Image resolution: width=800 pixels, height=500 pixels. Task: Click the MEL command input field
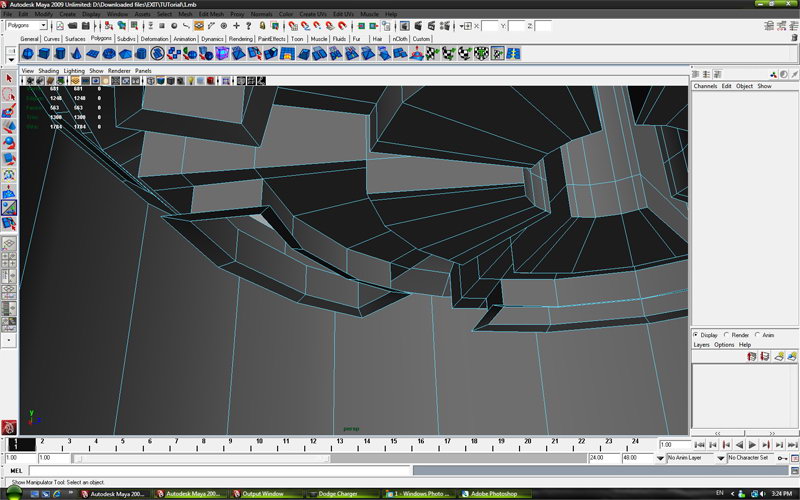pos(220,470)
